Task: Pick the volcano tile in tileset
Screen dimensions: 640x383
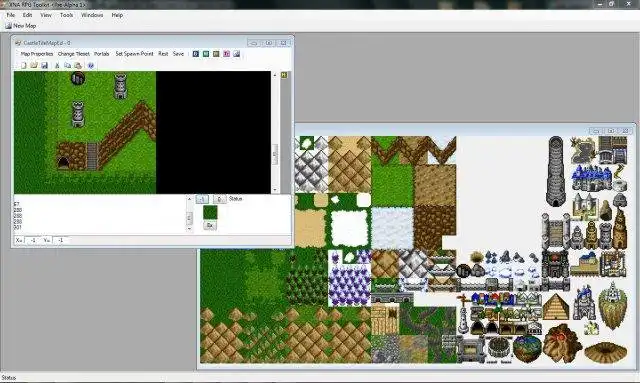Action: pos(562,344)
